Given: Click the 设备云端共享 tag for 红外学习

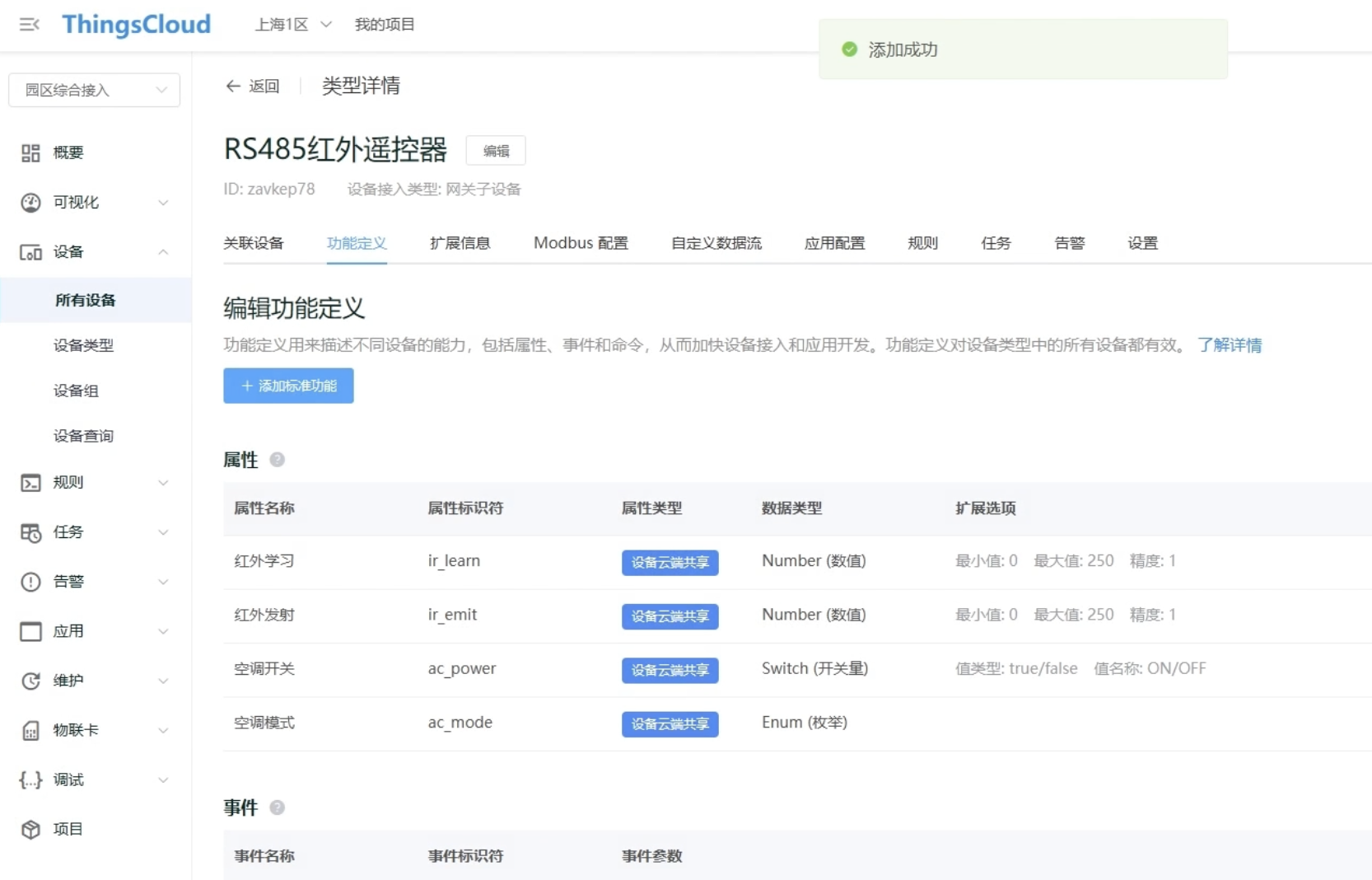Looking at the screenshot, I should tap(670, 563).
